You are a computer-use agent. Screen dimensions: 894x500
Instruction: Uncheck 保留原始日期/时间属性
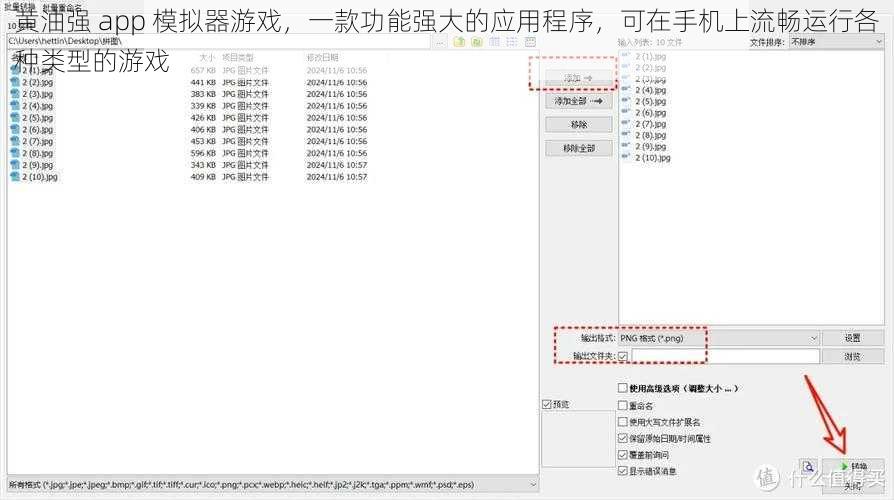pos(623,438)
